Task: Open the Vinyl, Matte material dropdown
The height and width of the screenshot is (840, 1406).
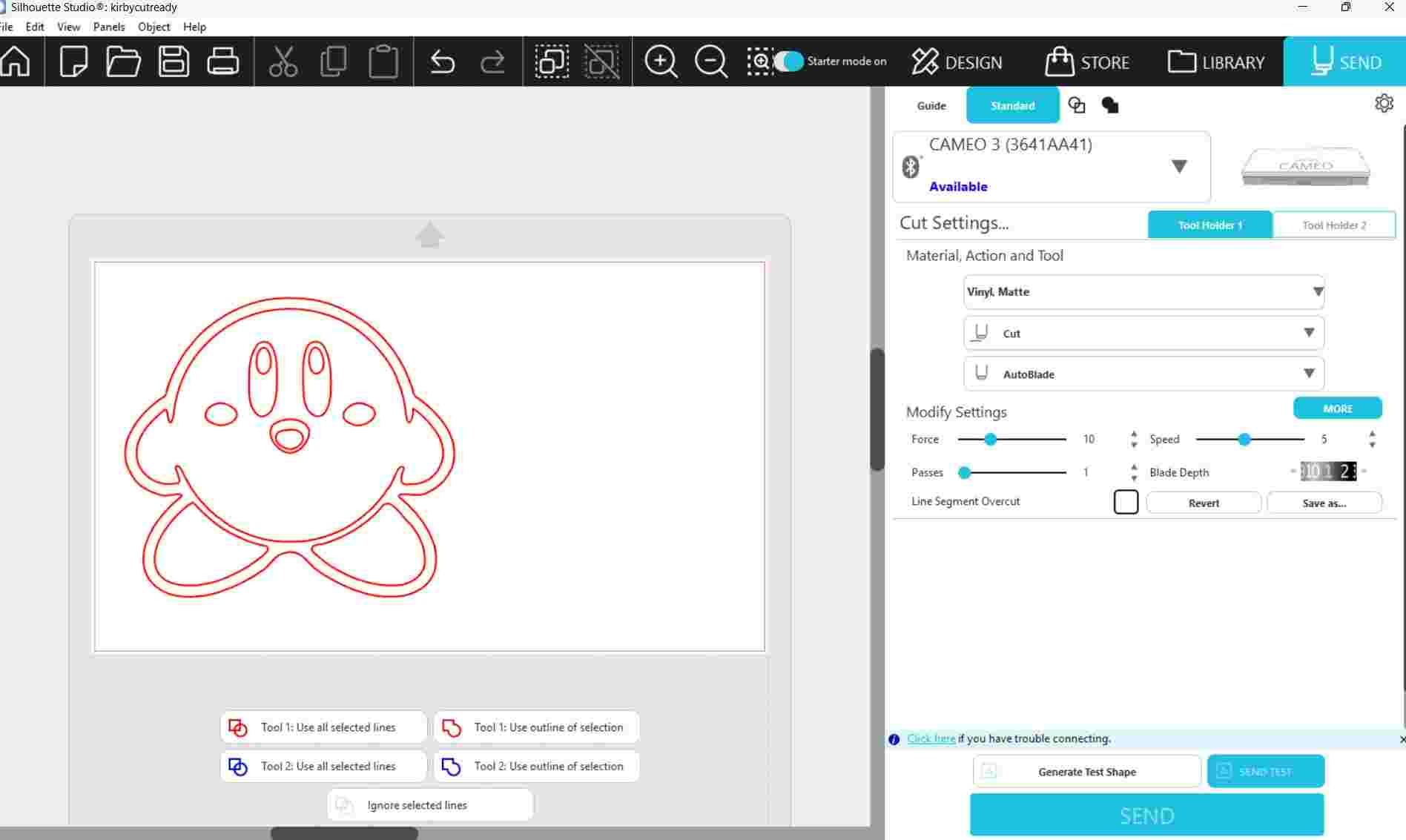Action: pyautogui.click(x=1143, y=292)
